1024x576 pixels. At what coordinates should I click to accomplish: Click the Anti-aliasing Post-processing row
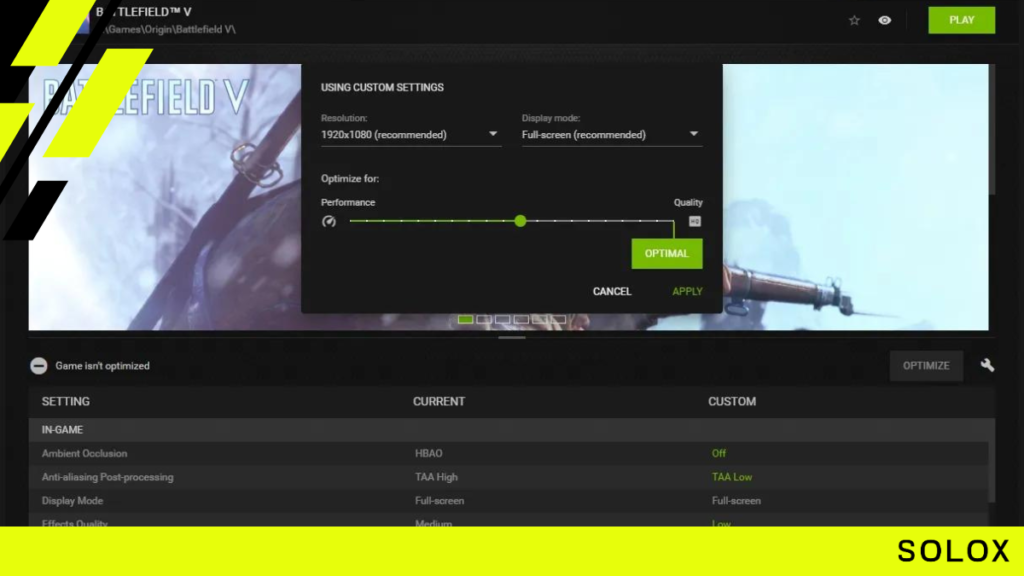coord(508,477)
